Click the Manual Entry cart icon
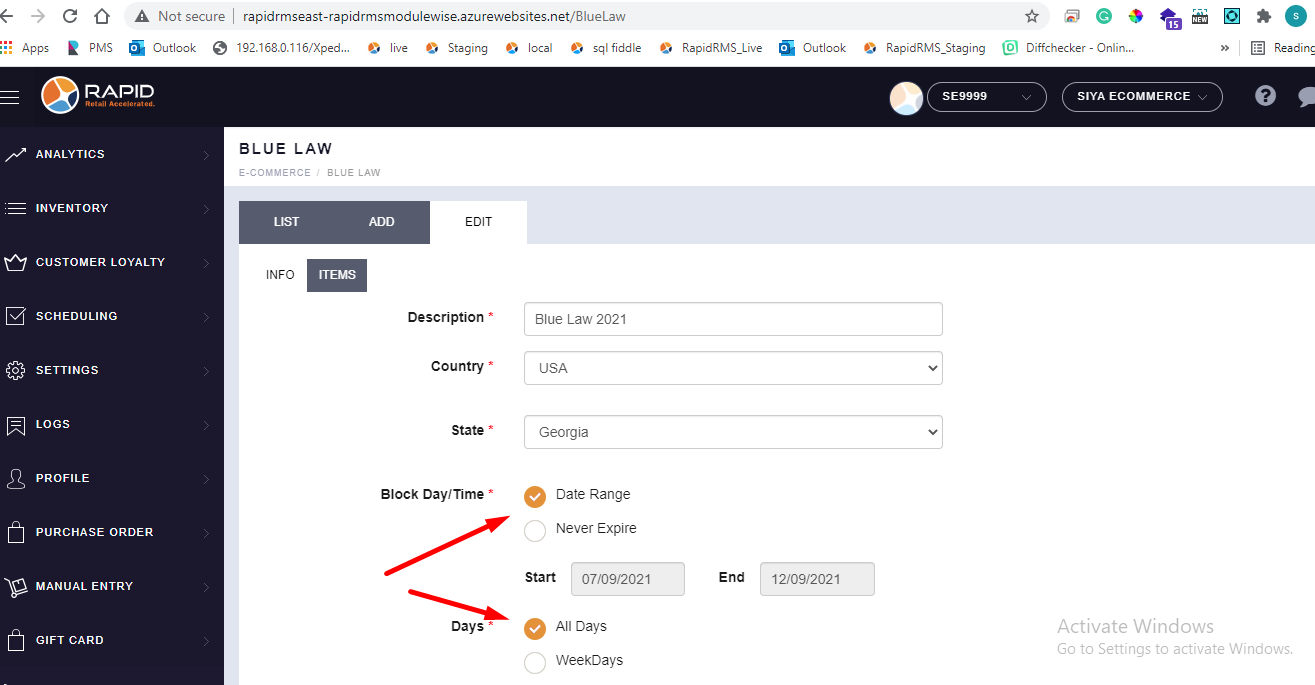Viewport: 1315px width, 685px height. 15,587
